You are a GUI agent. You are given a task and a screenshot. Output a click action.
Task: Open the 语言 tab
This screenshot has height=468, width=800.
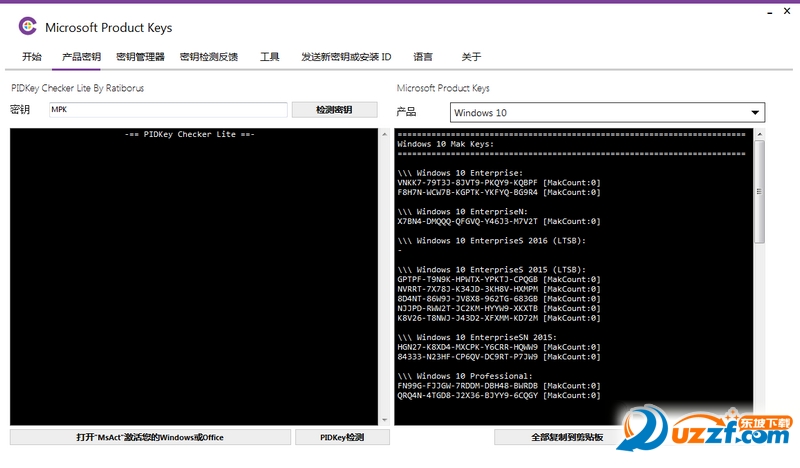(x=423, y=57)
